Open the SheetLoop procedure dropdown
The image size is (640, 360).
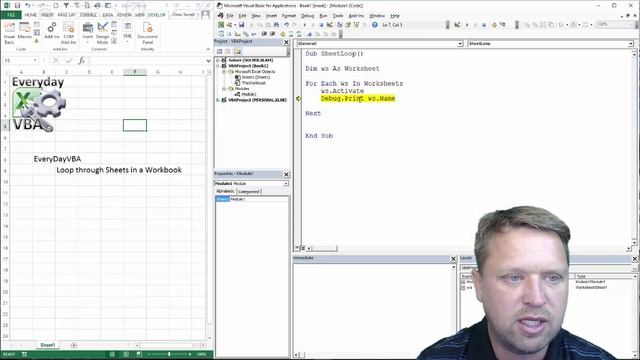pyautogui.click(x=631, y=44)
